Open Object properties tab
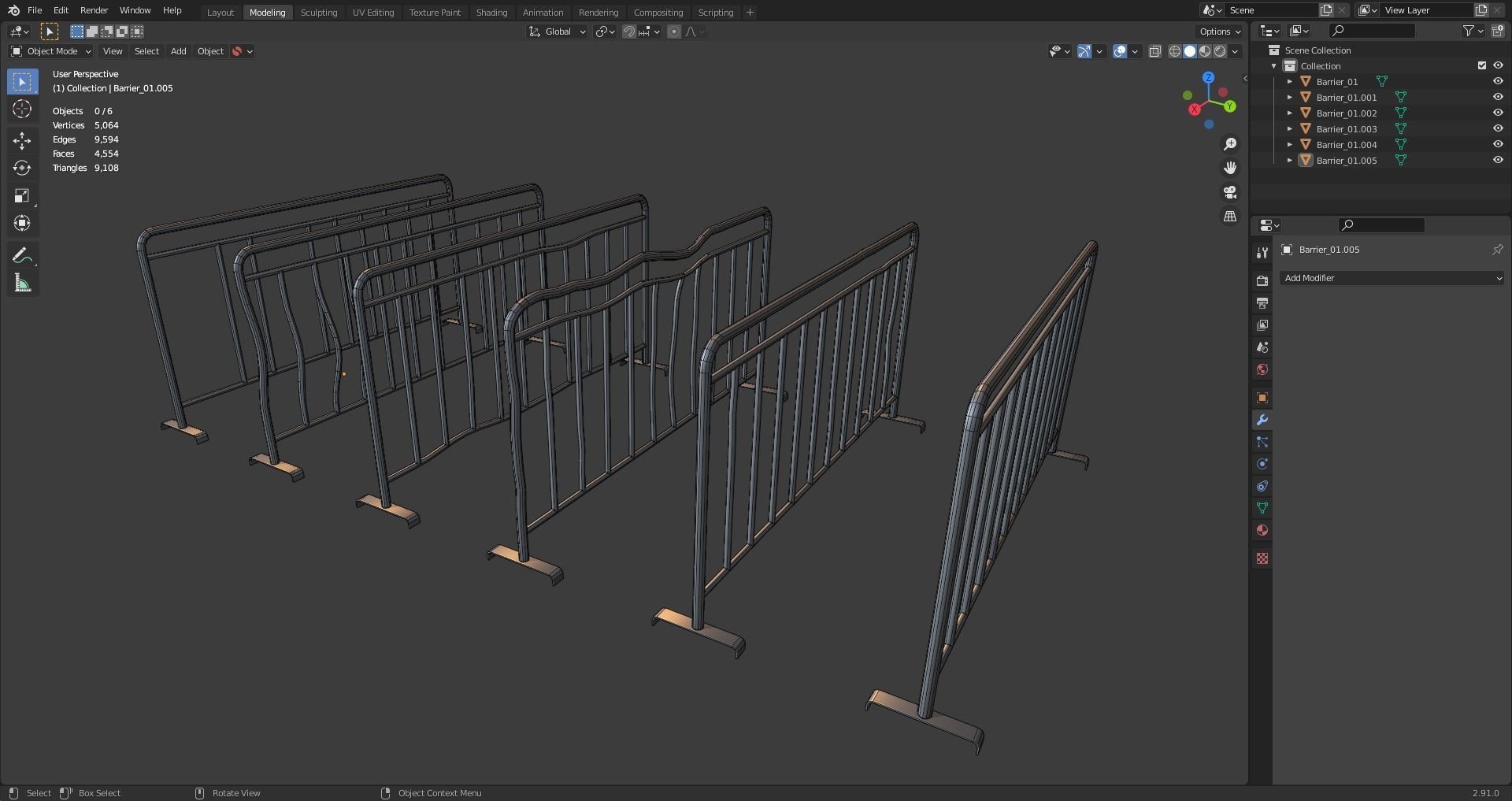The height and width of the screenshot is (801, 1512). click(x=1262, y=398)
